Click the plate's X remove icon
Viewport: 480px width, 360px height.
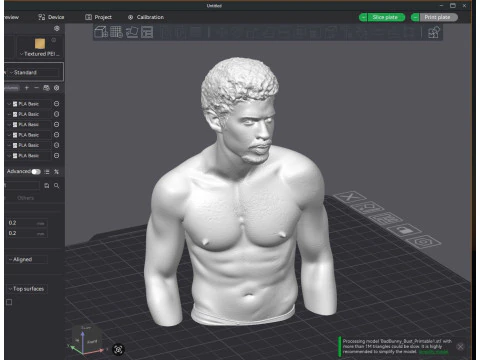pos(350,197)
